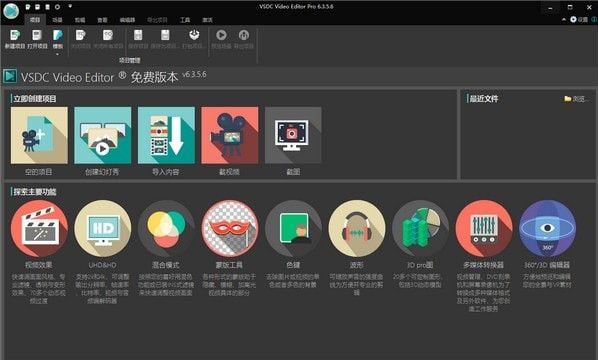Switch to the 场景 (Scenes) tab
Screen dimensions: 598x360
[x=57, y=20]
